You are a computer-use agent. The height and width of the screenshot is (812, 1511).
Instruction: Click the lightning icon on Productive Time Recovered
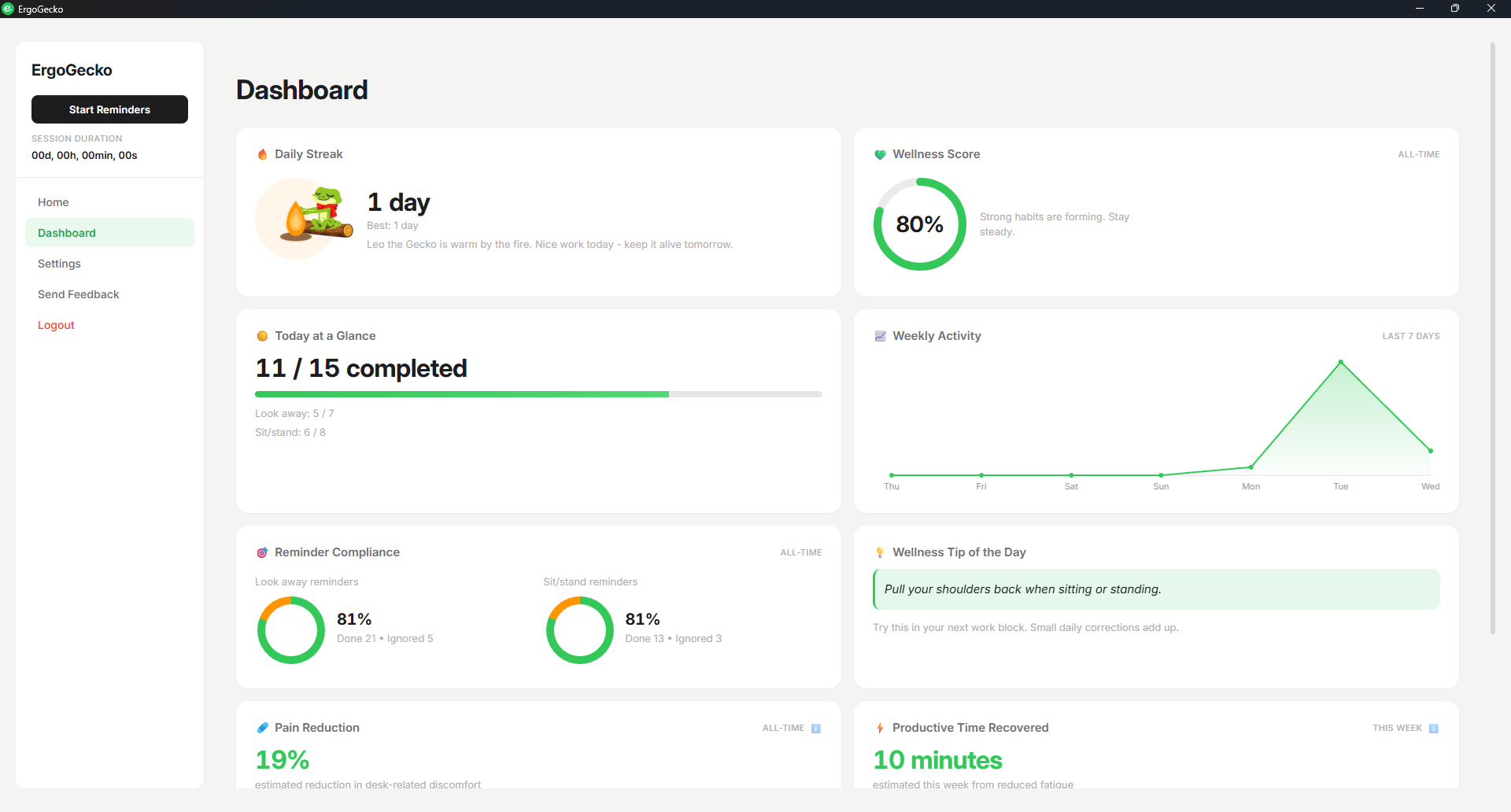[x=880, y=728]
